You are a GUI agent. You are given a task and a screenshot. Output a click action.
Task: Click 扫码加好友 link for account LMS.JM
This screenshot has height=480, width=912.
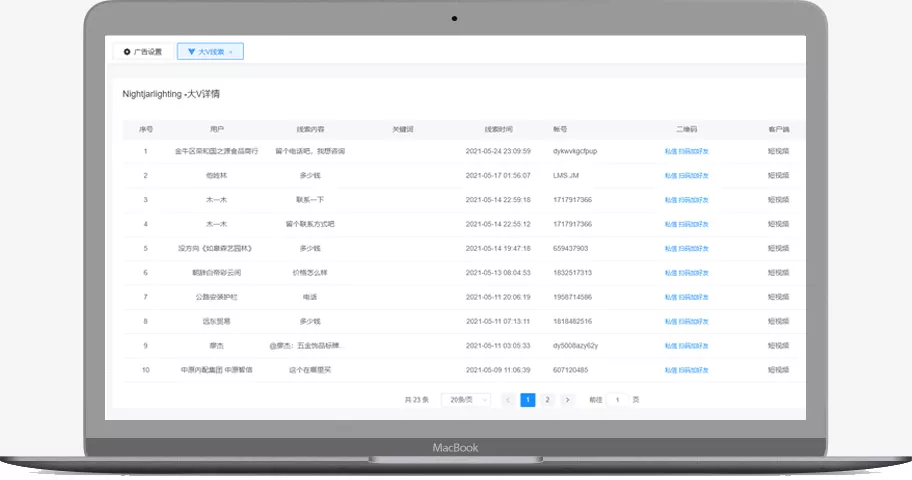click(693, 176)
